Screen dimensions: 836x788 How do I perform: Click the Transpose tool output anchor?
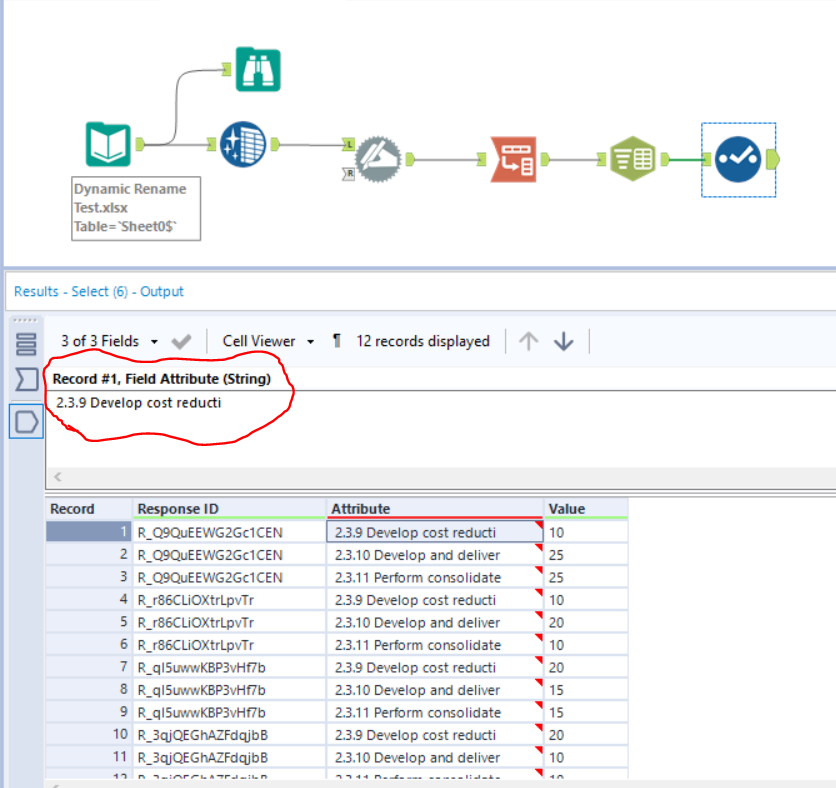point(545,159)
